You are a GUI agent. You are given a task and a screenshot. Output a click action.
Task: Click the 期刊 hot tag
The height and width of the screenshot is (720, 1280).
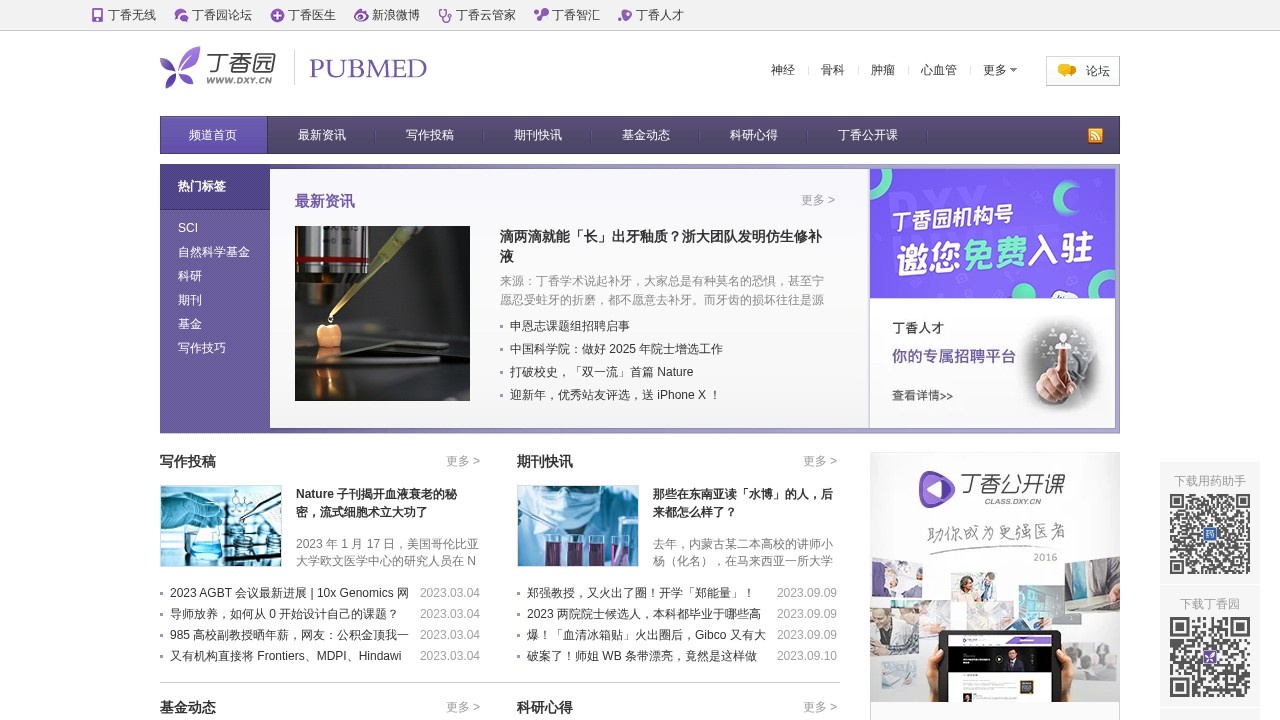pyautogui.click(x=190, y=300)
